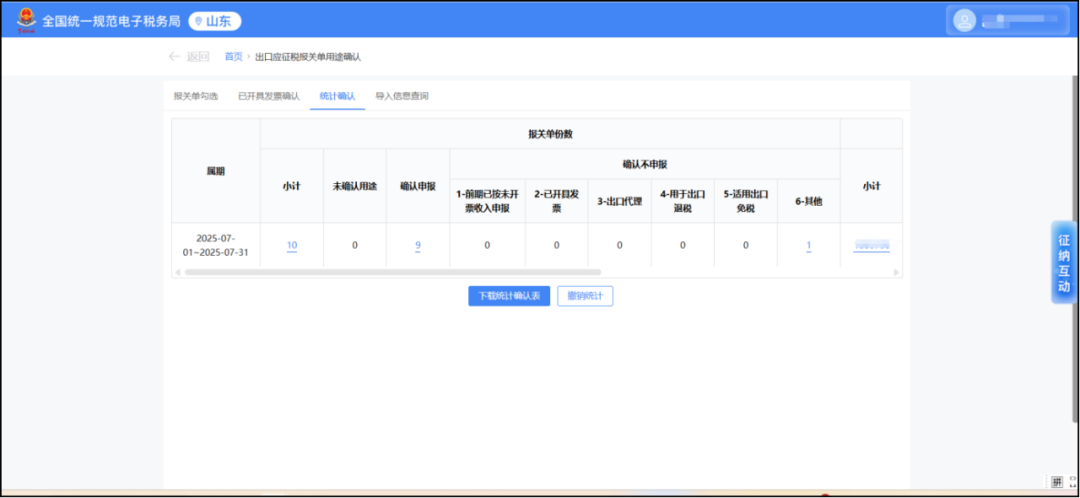Viewport: 1080px width, 498px height.
Task: Open the 山东 location selector
Action: point(215,21)
